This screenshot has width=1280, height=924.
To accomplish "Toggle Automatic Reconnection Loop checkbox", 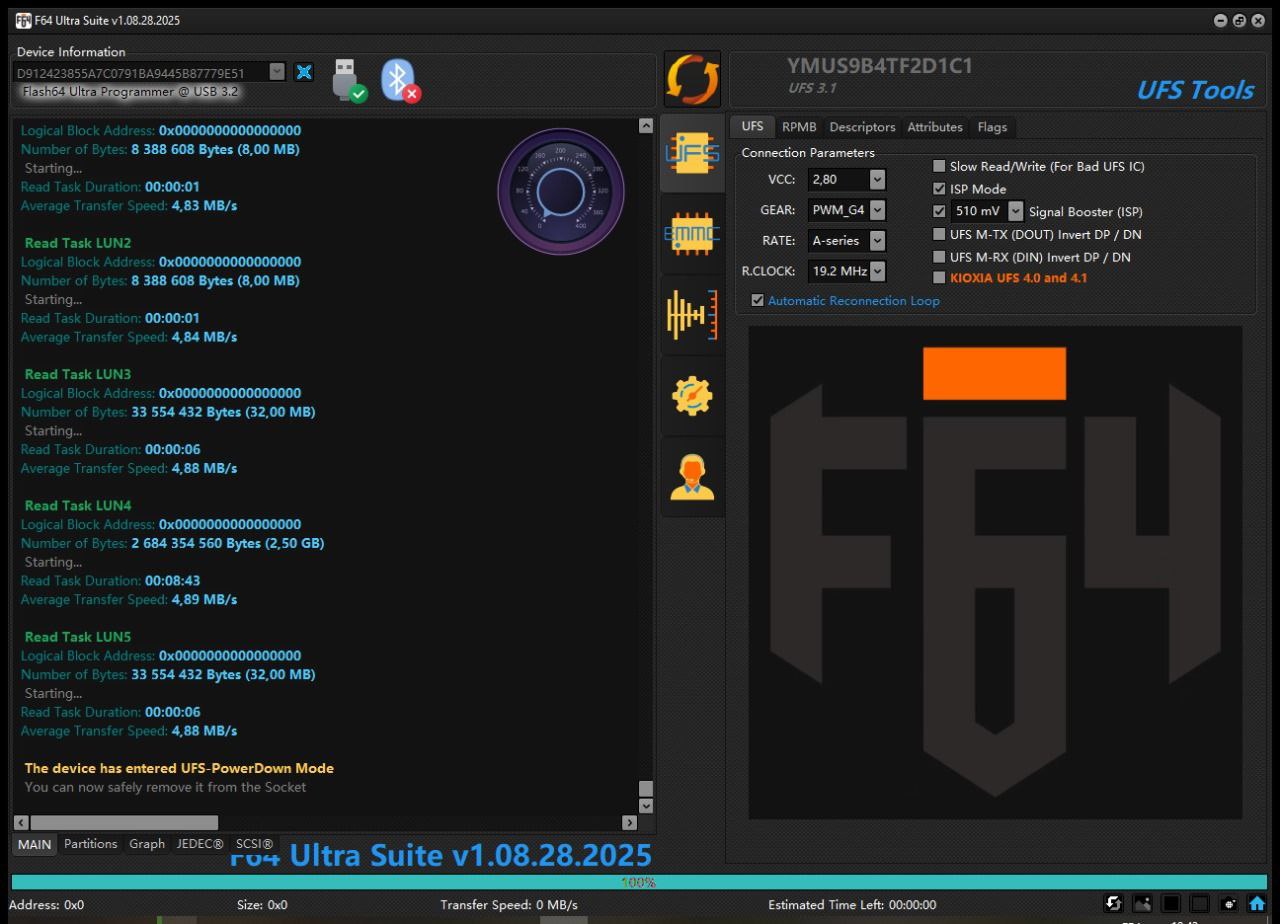I will tap(757, 300).
